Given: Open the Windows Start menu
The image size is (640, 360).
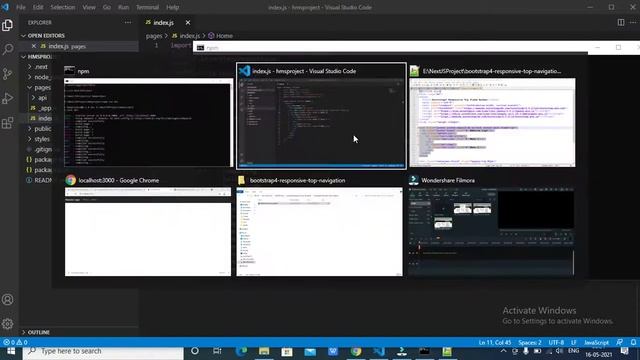Looking at the screenshot, I should click(11, 351).
